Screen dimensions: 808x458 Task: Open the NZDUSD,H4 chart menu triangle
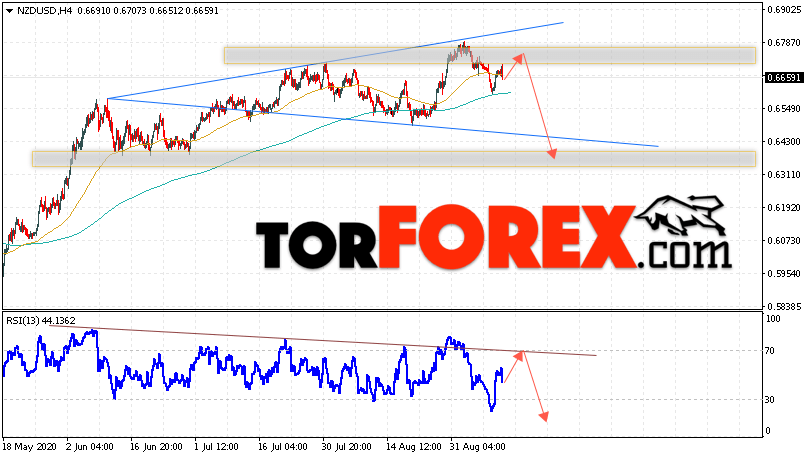(x=9, y=11)
